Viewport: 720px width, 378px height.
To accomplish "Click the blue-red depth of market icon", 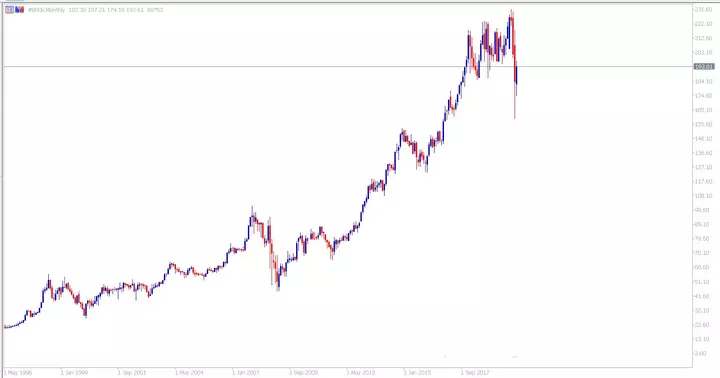I will point(19,10).
